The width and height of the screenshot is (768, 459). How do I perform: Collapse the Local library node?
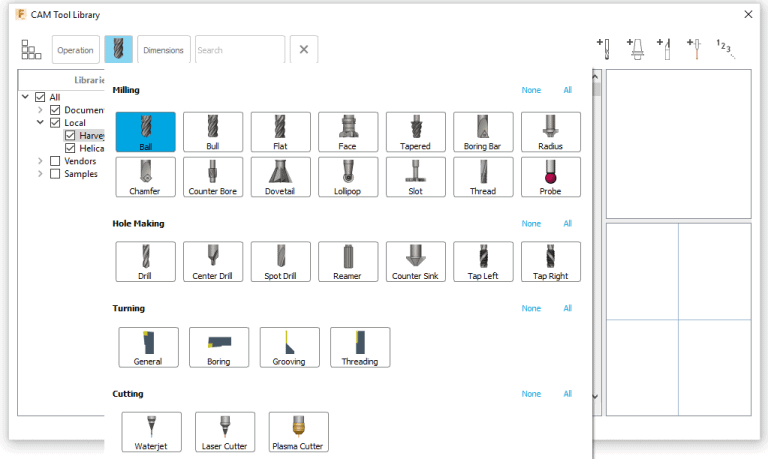tap(40, 123)
